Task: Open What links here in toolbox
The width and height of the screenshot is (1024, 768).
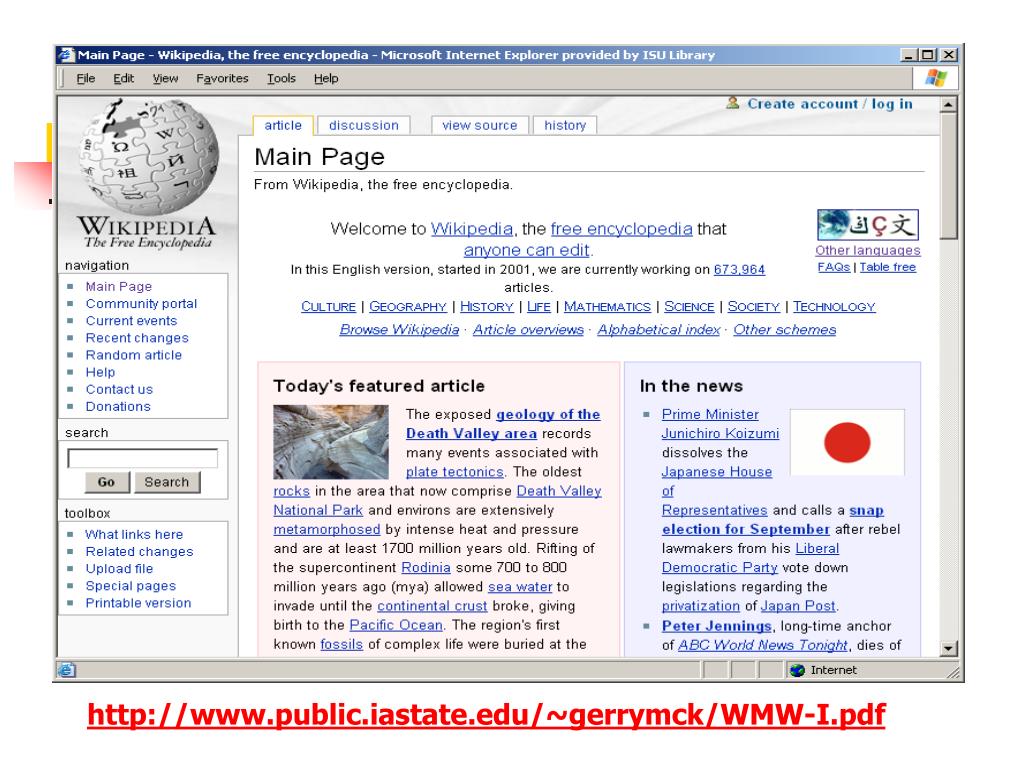Action: pyautogui.click(x=134, y=534)
